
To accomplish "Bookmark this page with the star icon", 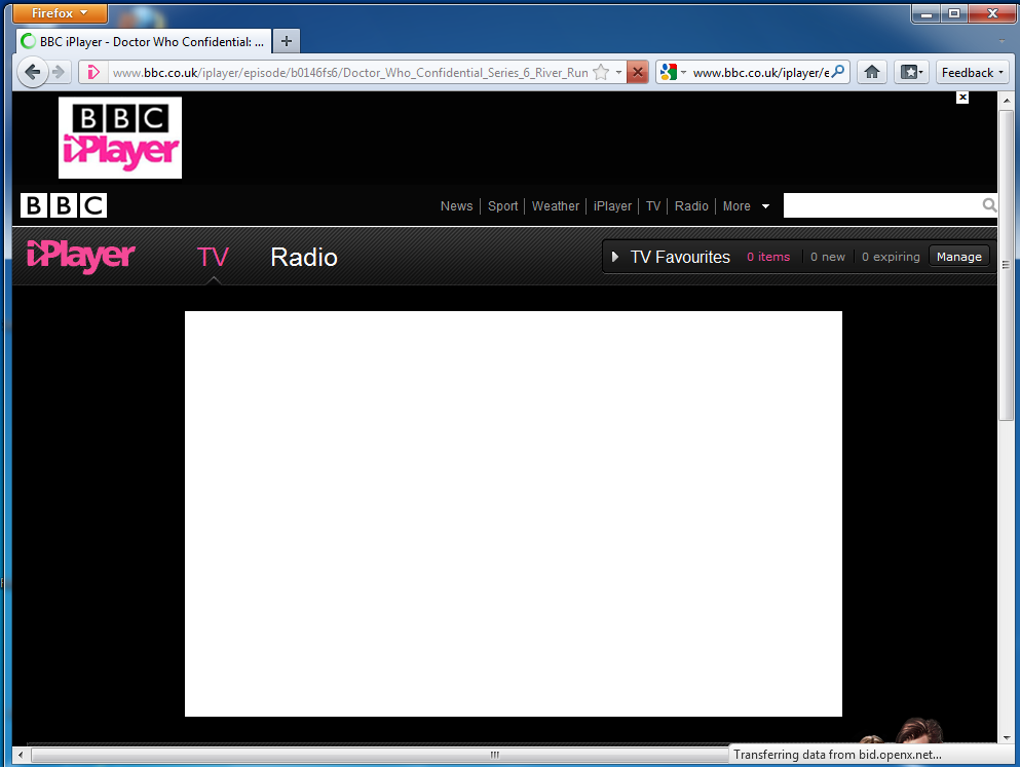I will 601,72.
